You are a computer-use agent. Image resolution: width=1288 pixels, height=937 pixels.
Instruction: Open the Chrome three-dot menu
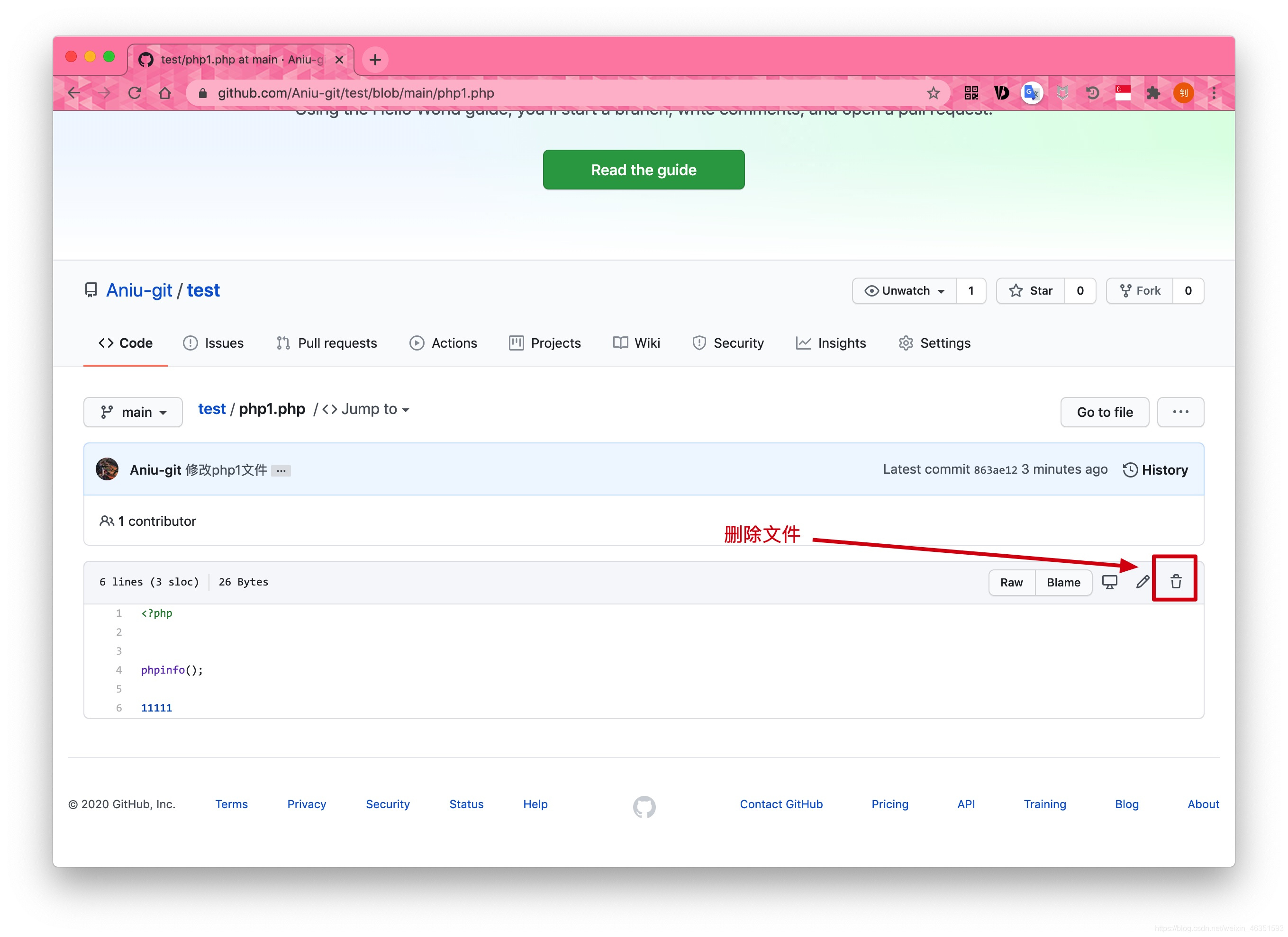point(1214,93)
